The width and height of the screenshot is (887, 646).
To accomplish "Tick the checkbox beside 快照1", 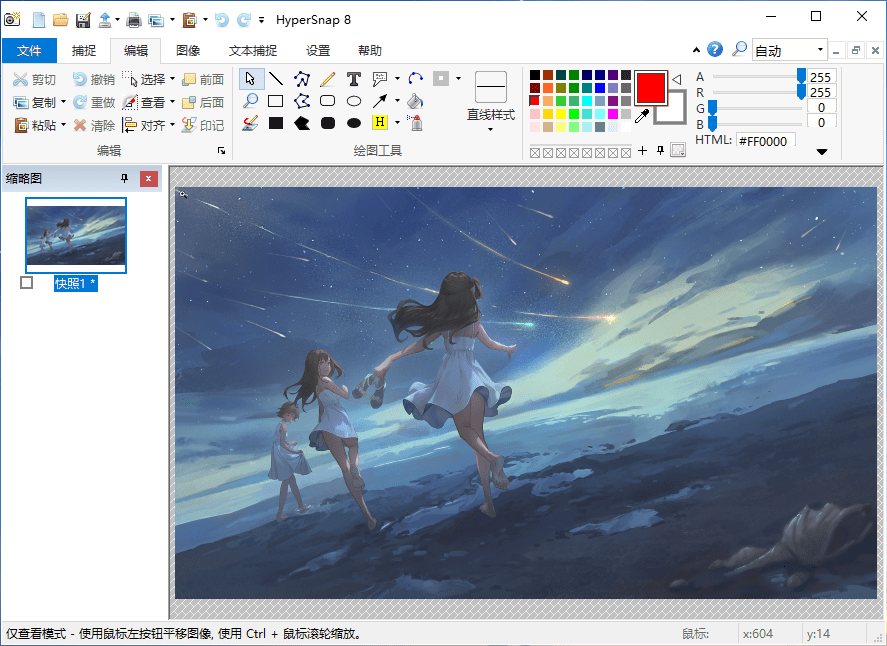I will (x=27, y=282).
